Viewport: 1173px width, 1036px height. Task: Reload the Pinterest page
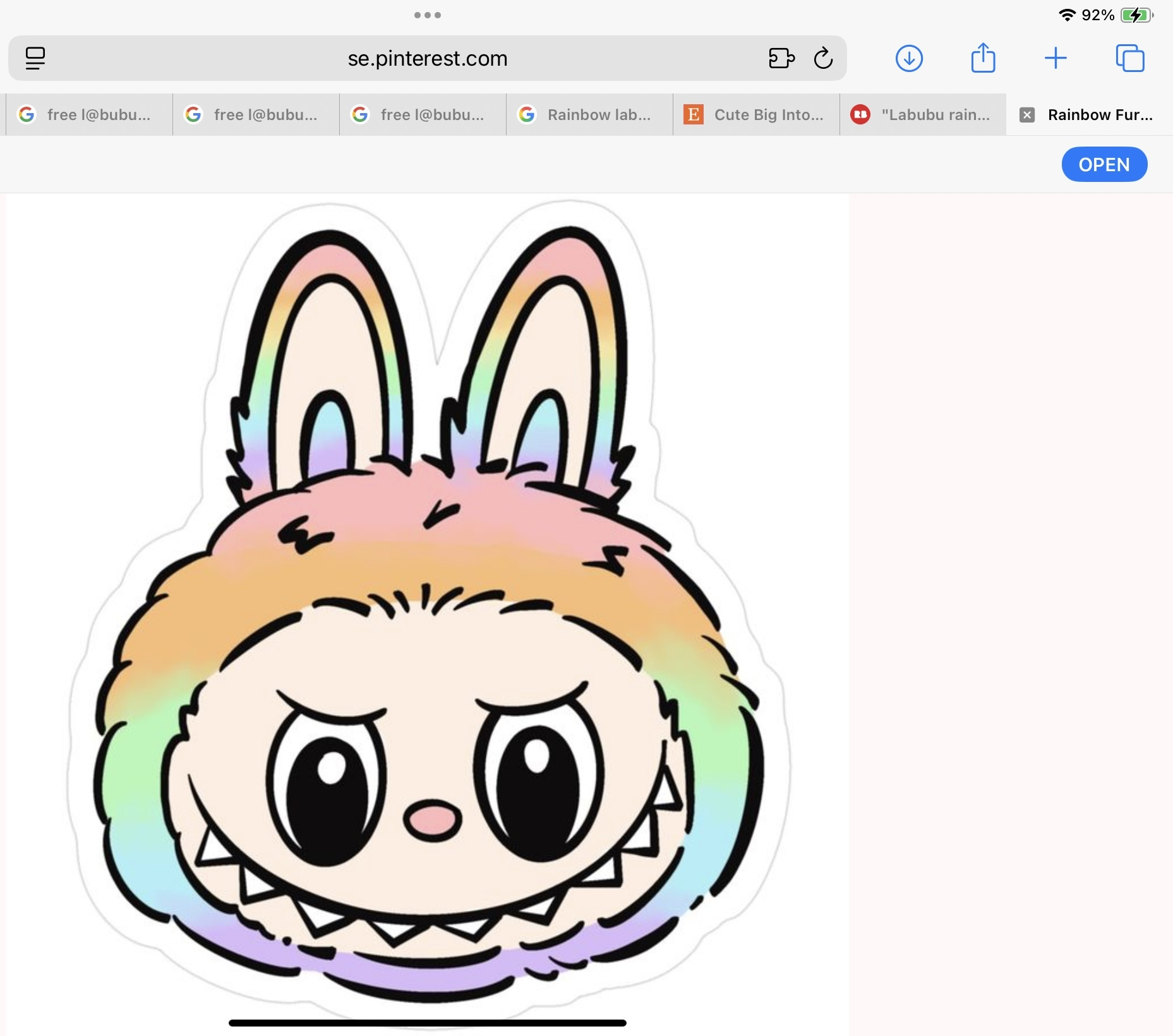coord(823,58)
